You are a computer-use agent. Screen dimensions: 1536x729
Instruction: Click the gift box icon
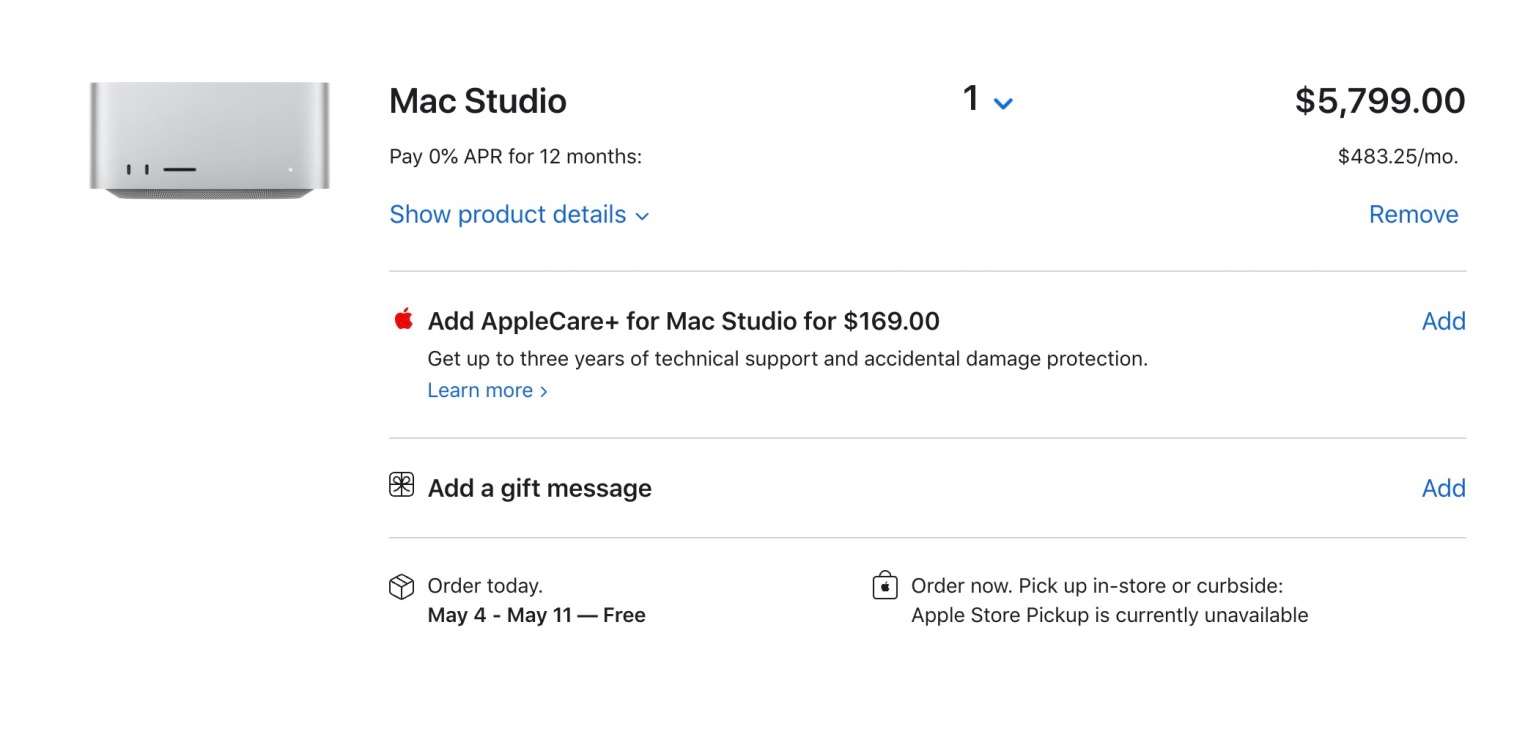point(401,486)
